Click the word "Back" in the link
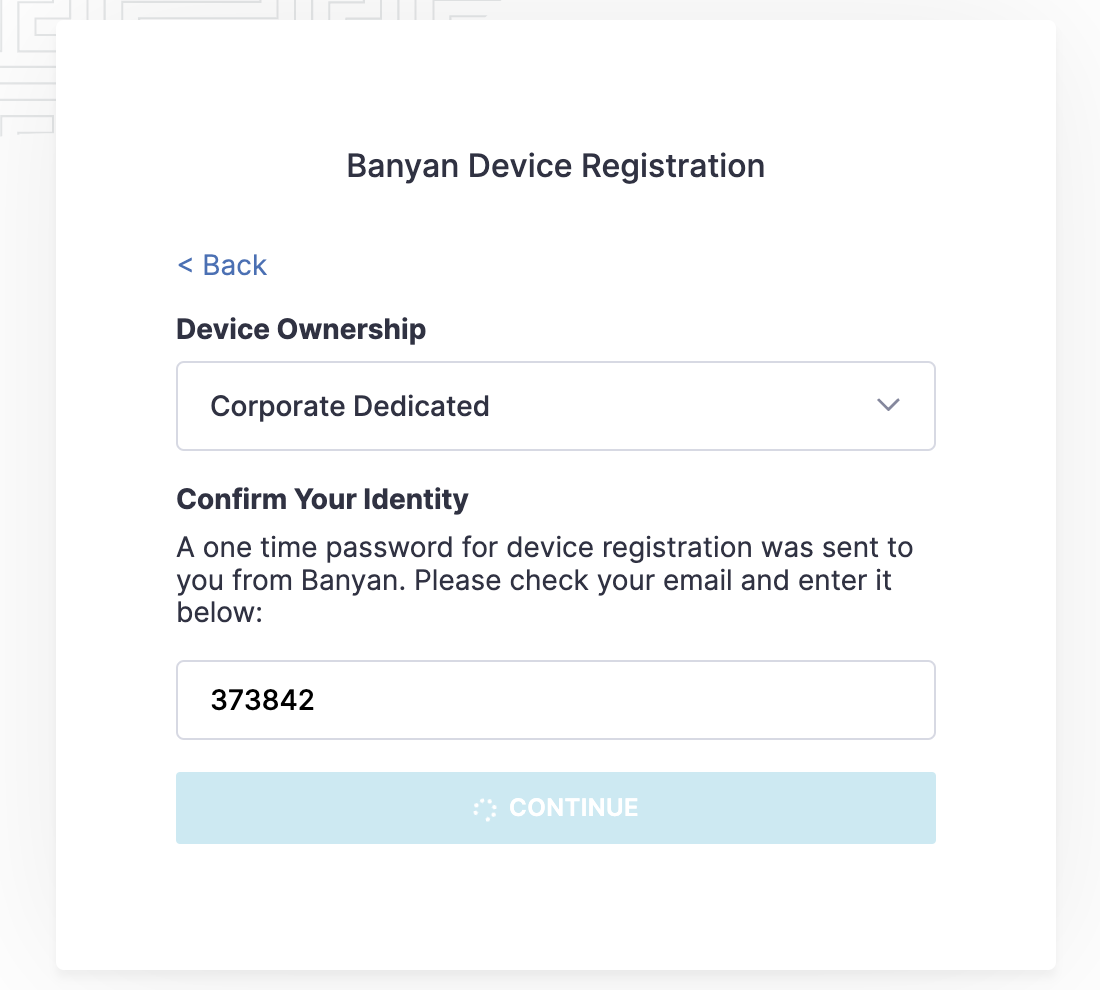This screenshot has width=1100, height=990. pyautogui.click(x=235, y=265)
